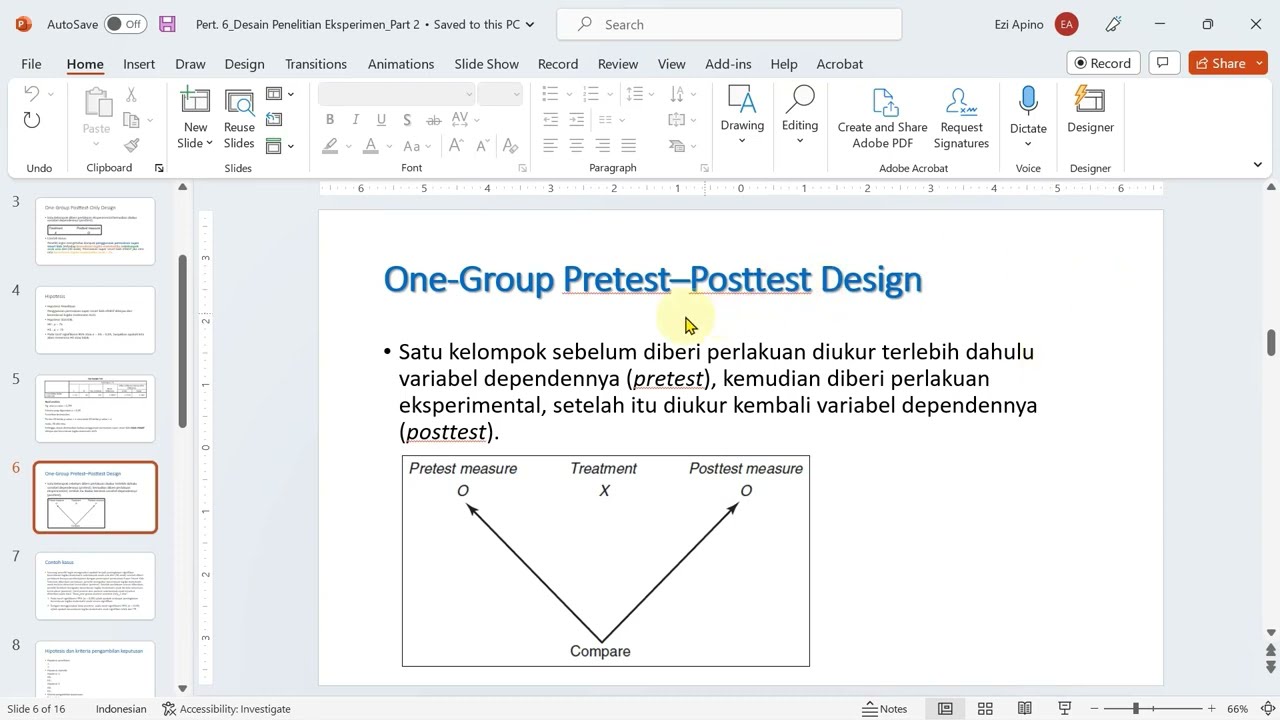This screenshot has width=1280, height=720.
Task: Click the text highlight color button
Action: (330, 146)
